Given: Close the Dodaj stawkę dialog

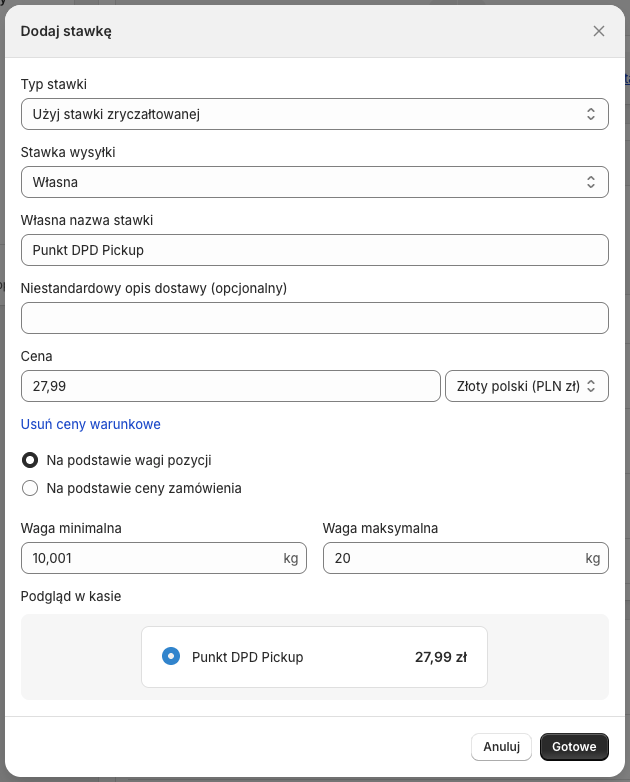Looking at the screenshot, I should point(599,31).
